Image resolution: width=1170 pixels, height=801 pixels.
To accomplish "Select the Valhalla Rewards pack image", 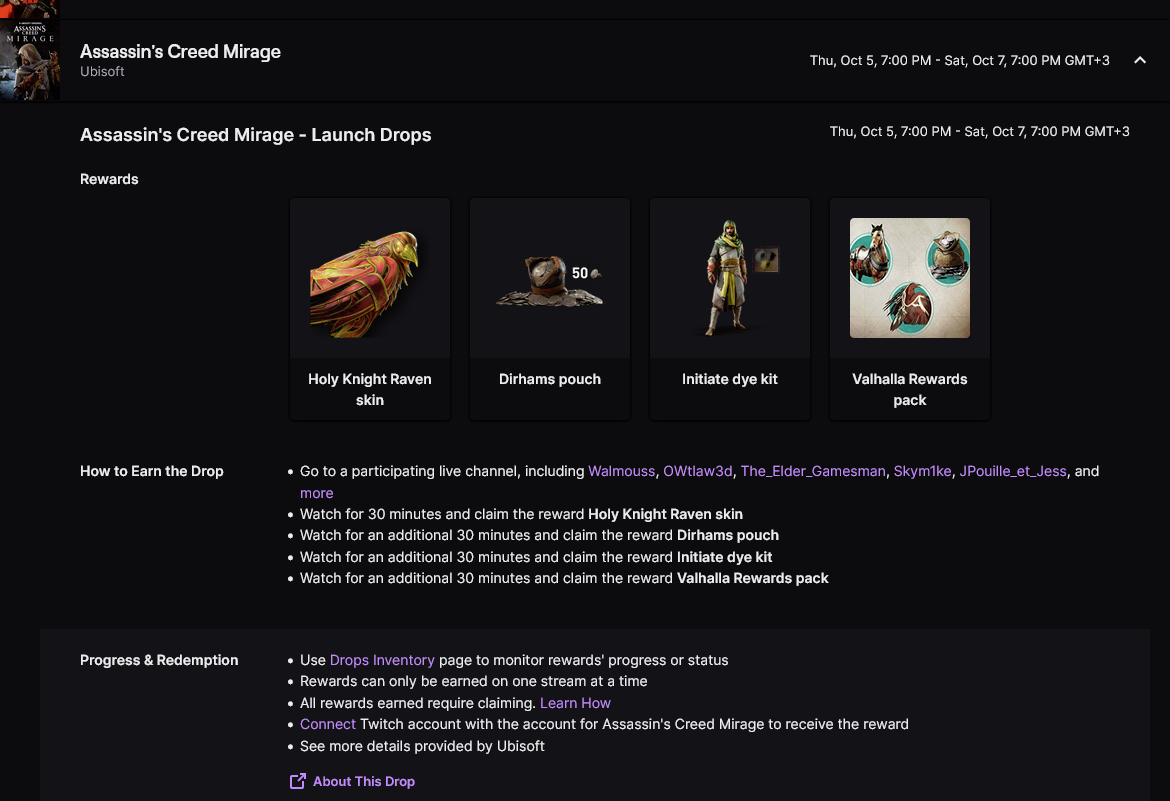I will coord(910,278).
